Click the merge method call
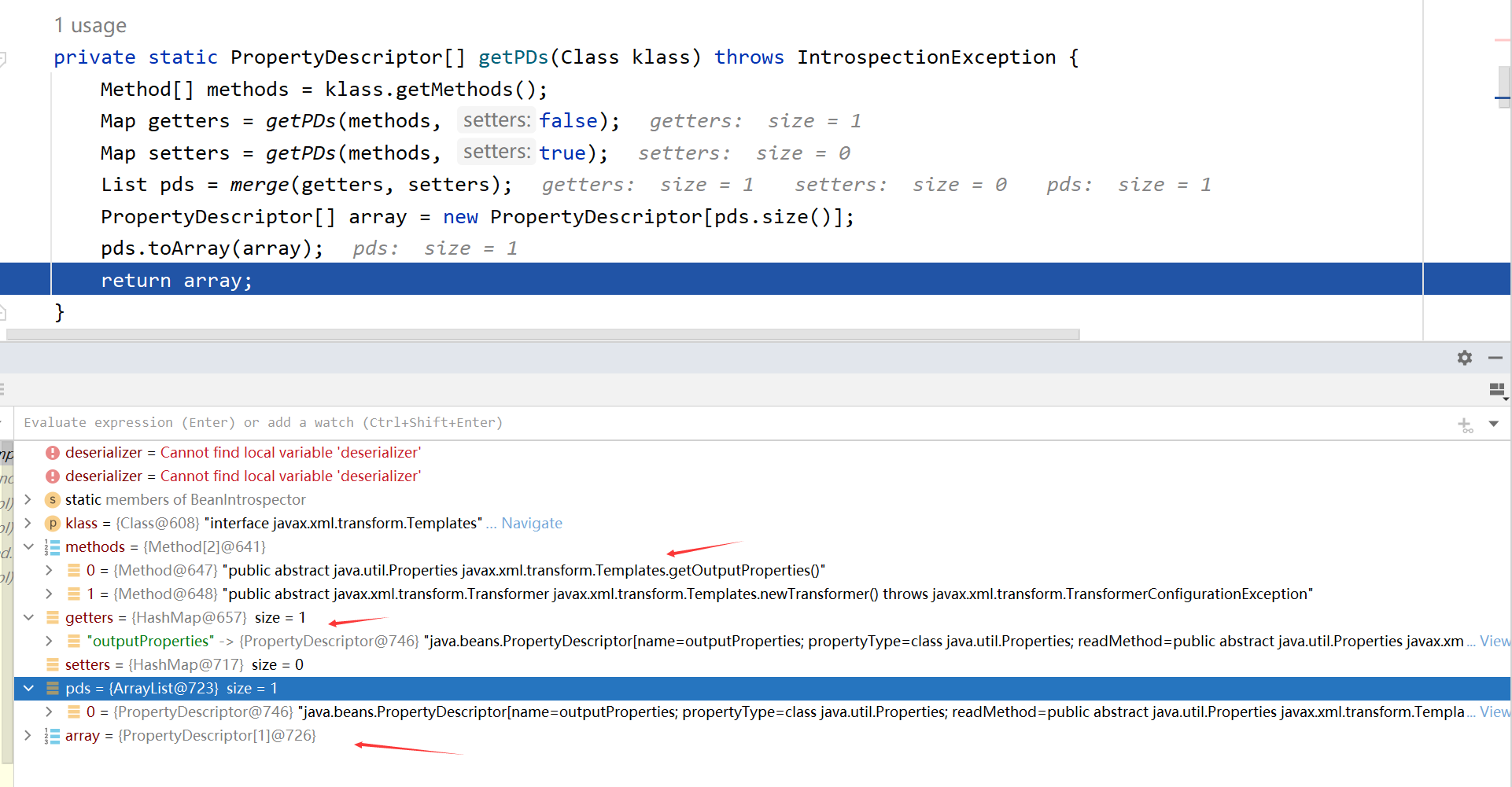 point(260,185)
